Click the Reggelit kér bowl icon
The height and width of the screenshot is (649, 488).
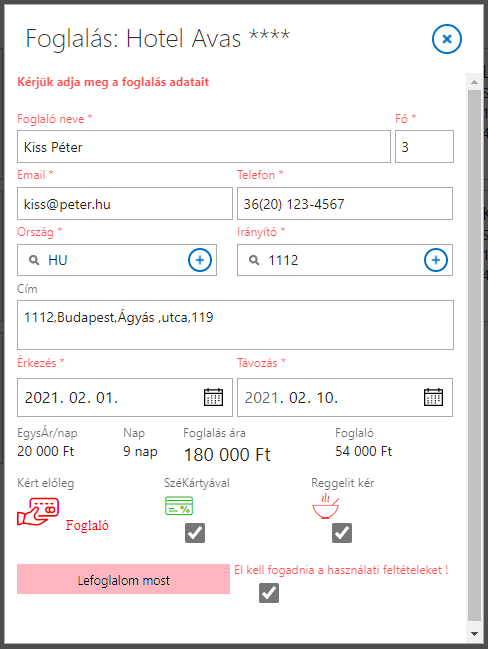pyautogui.click(x=326, y=506)
